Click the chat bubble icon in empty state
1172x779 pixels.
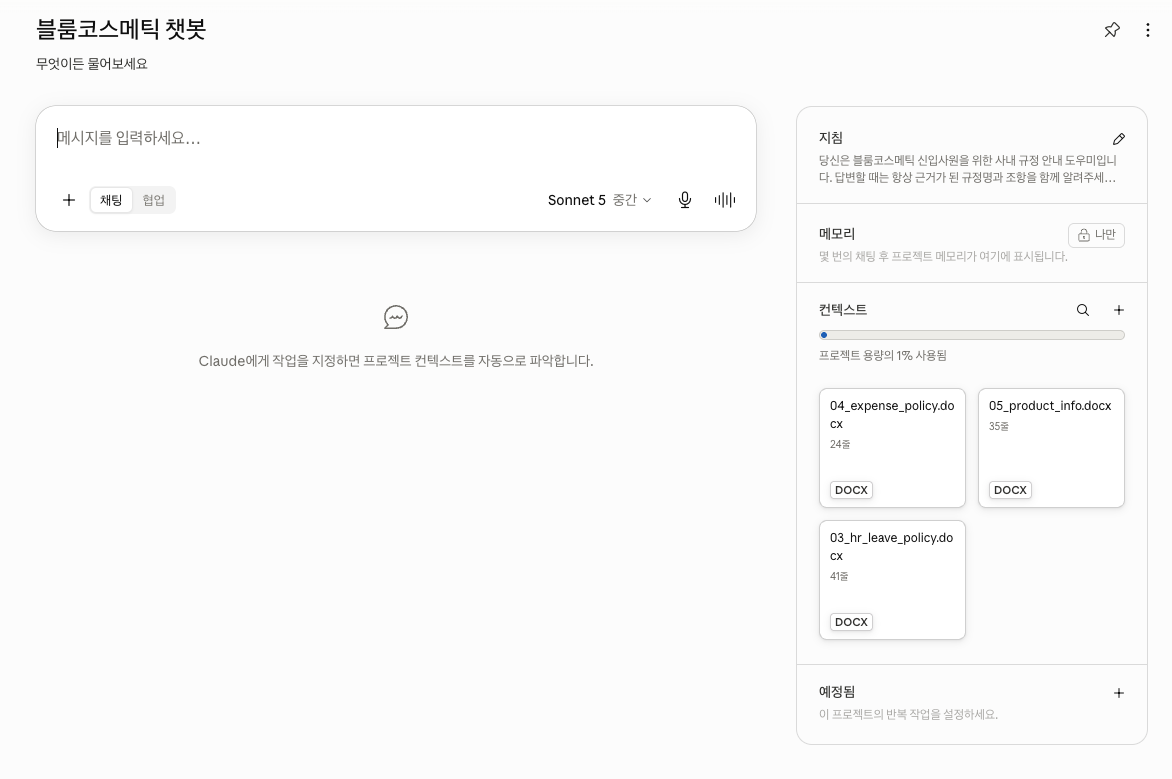[x=395, y=317]
